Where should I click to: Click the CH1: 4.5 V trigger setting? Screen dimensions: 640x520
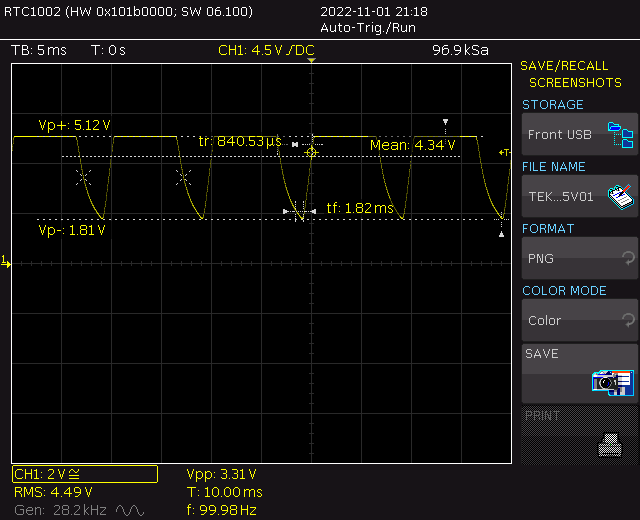pos(266,50)
